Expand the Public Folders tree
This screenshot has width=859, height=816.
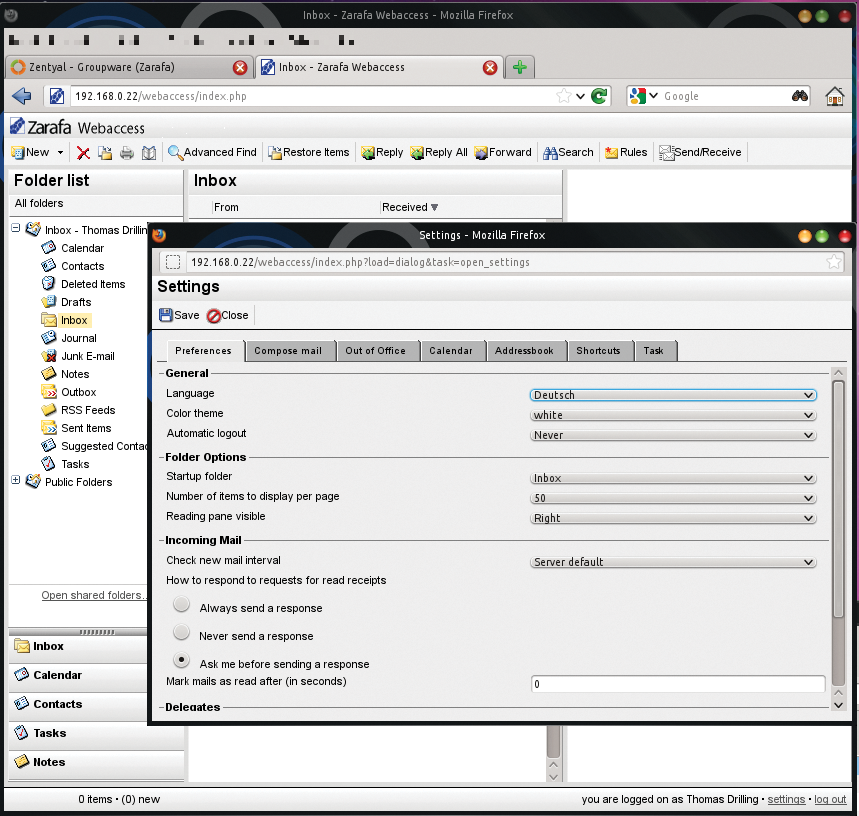[15, 481]
